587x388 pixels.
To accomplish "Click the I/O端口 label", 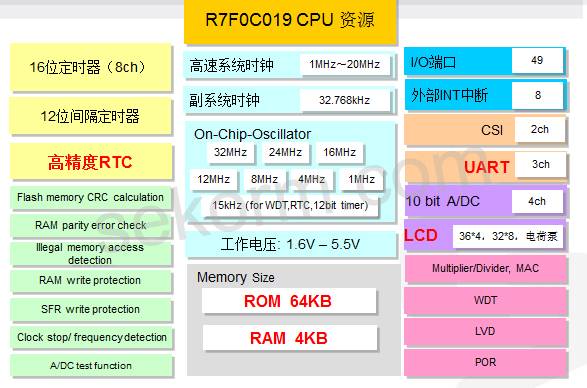I will pyautogui.click(x=433, y=62).
